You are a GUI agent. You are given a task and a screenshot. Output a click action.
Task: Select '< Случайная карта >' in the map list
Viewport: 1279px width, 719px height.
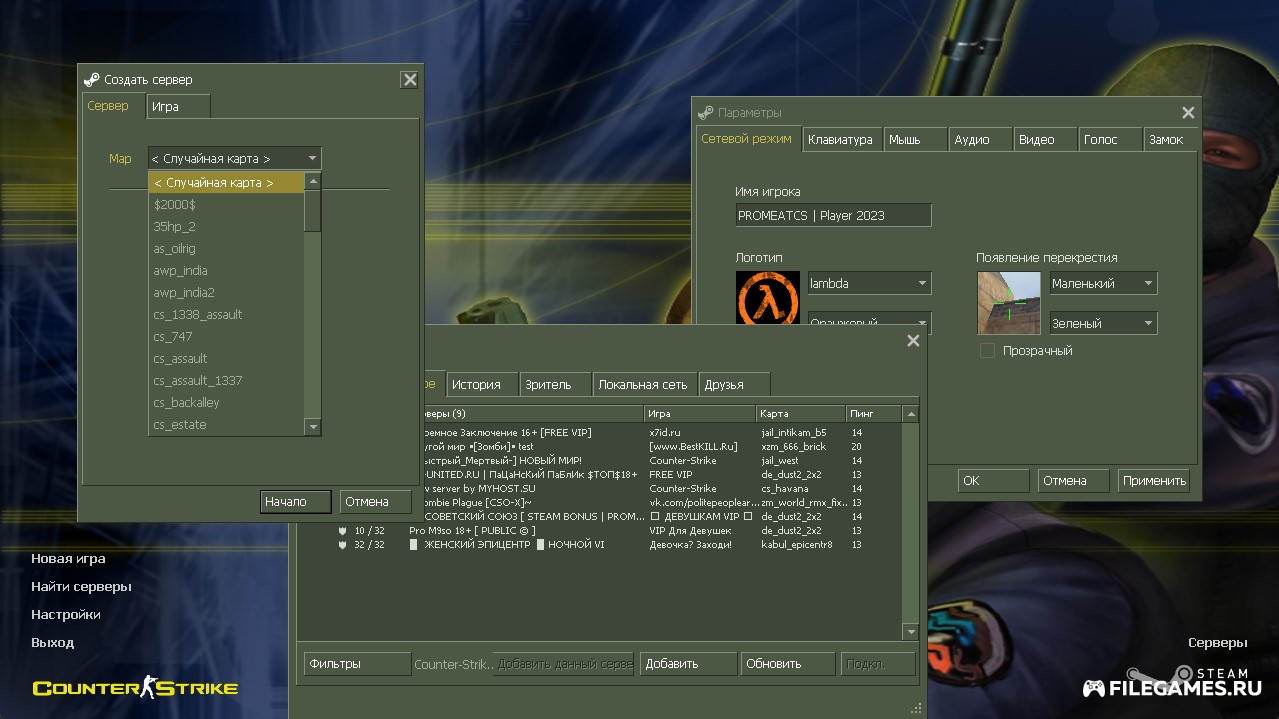pos(227,183)
